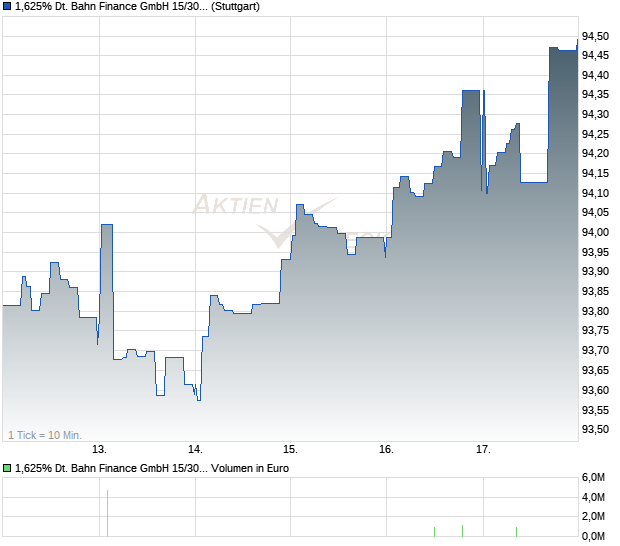The width and height of the screenshot is (620, 546).
Task: Click the y-axis price label '93,60'
Action: tap(595, 390)
